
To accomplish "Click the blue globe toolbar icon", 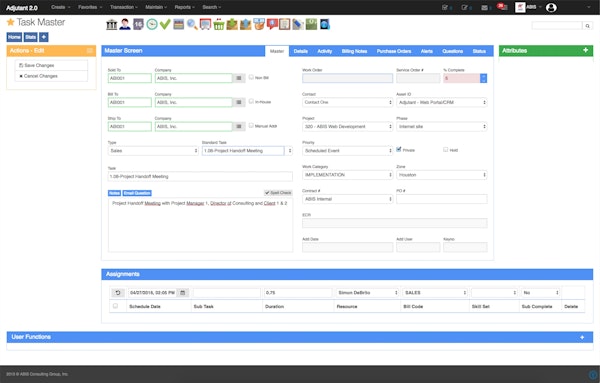I will [x=324, y=24].
